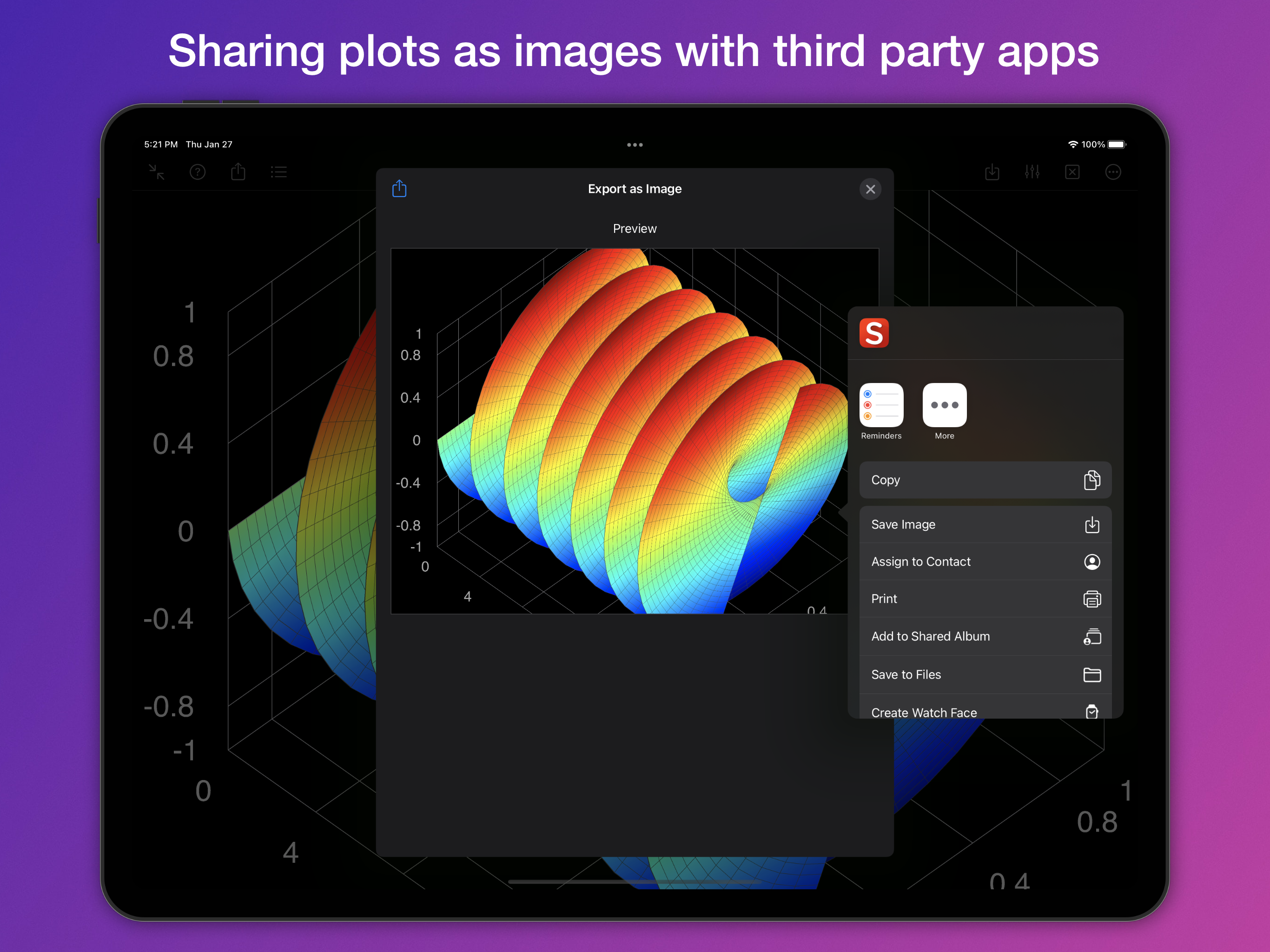The width and height of the screenshot is (1270, 952).
Task: Tap the download icon in toolbar
Action: click(x=992, y=172)
